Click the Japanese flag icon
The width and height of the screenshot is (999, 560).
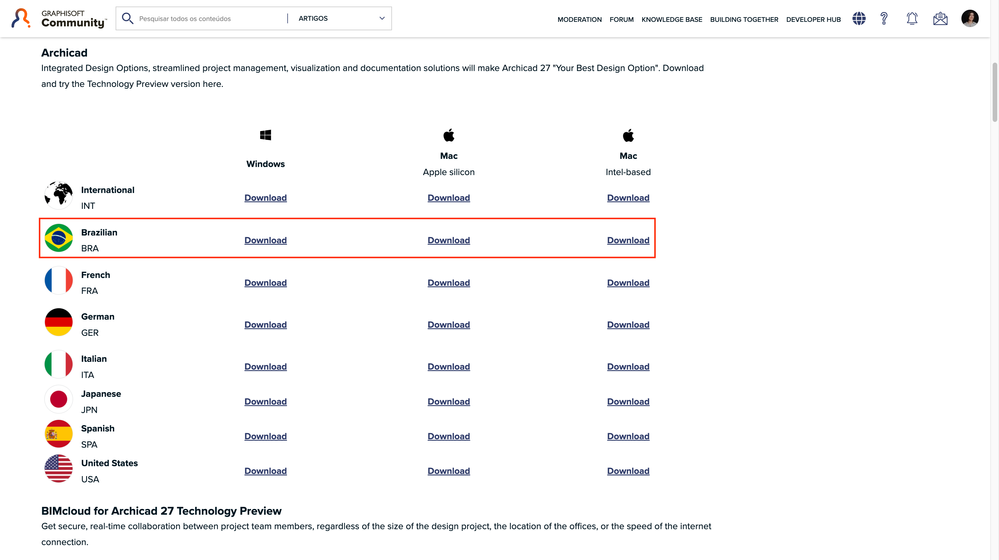pos(59,400)
